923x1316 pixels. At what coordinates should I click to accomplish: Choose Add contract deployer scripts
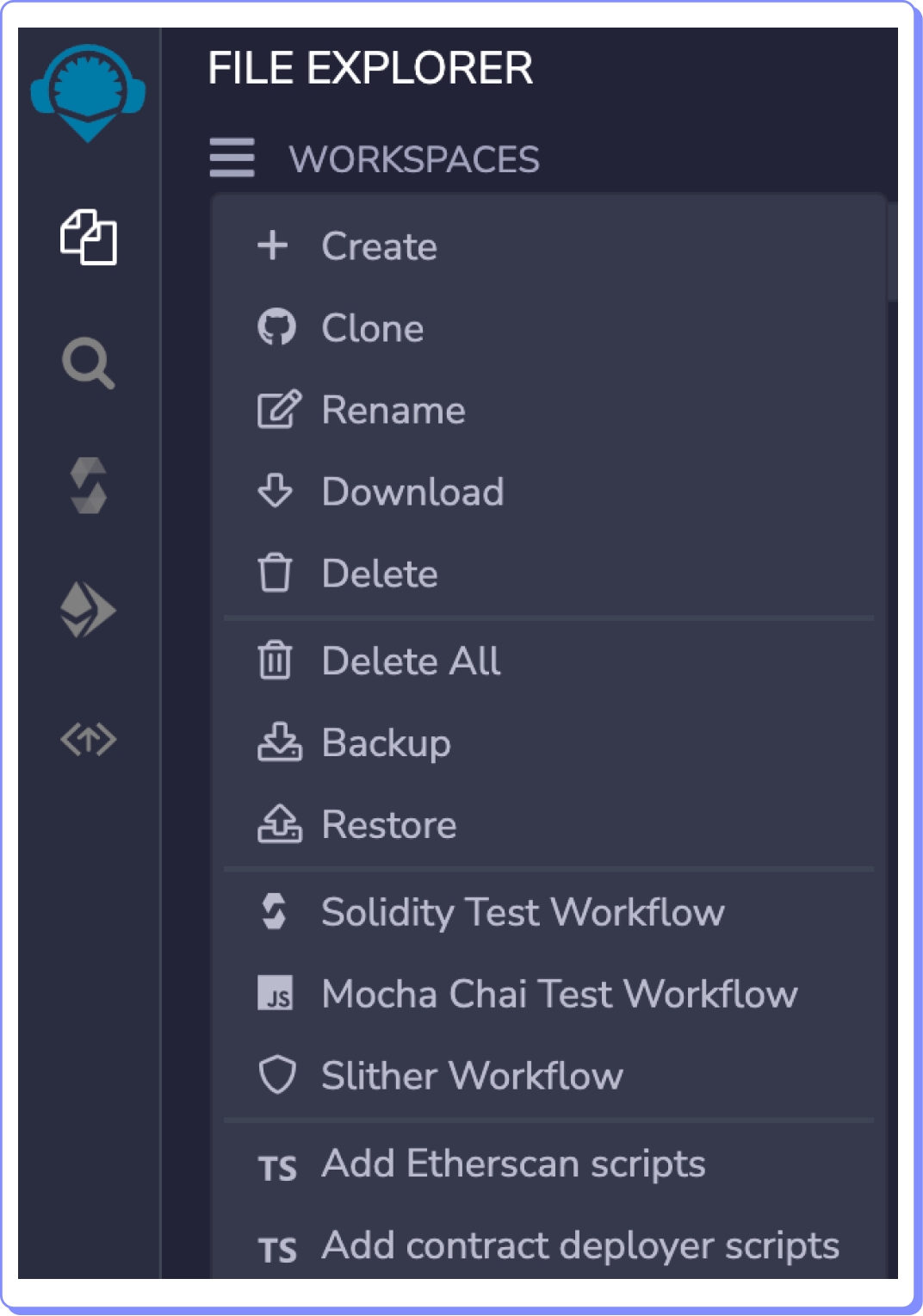[579, 1245]
